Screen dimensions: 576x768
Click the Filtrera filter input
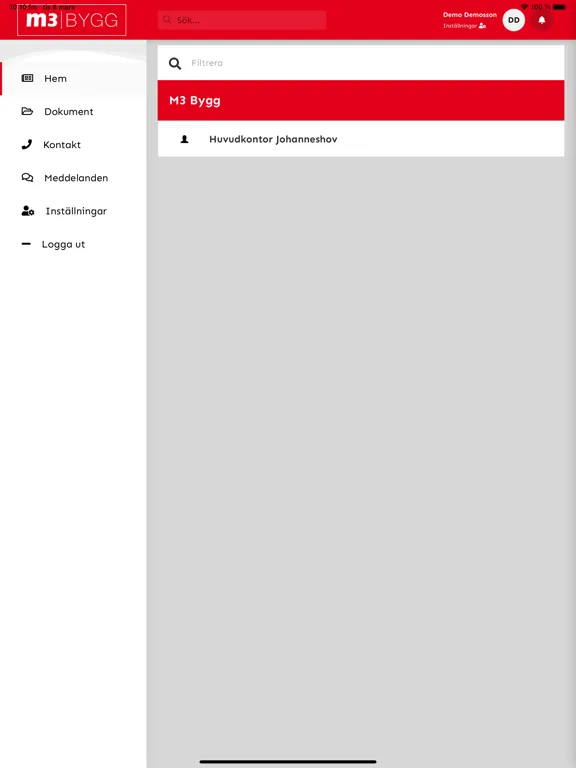coord(361,63)
